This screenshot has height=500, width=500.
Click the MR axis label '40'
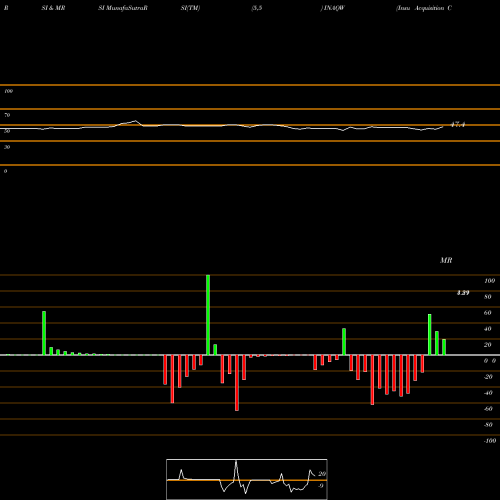point(488,329)
